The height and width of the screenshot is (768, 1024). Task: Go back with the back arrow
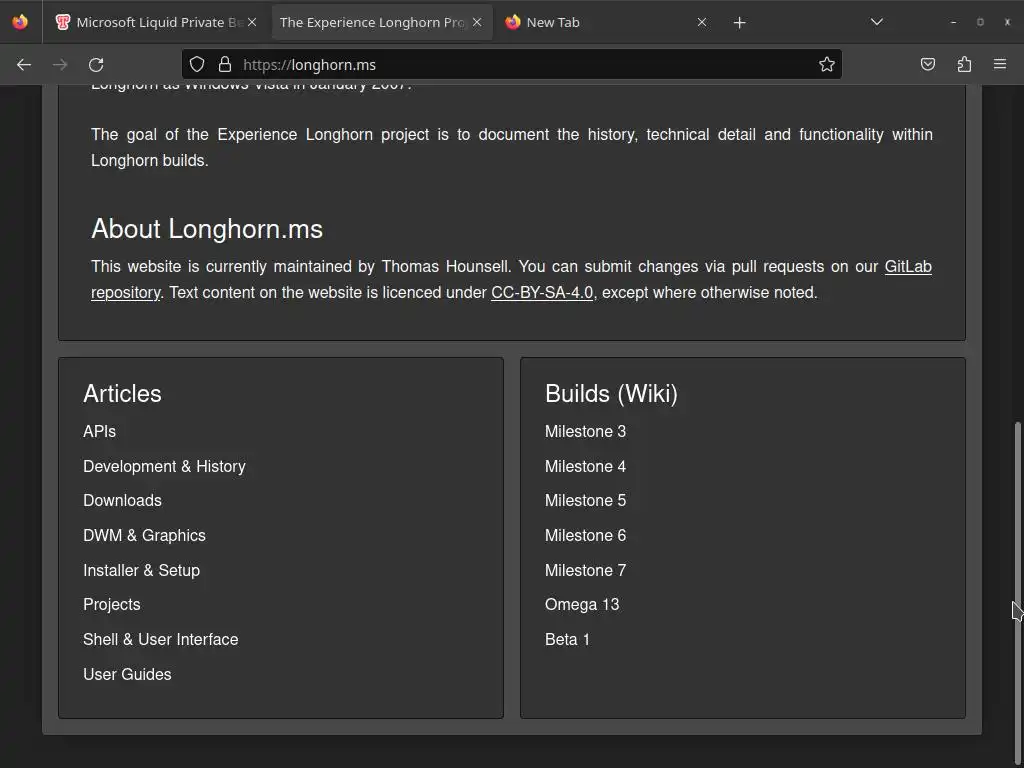24,65
